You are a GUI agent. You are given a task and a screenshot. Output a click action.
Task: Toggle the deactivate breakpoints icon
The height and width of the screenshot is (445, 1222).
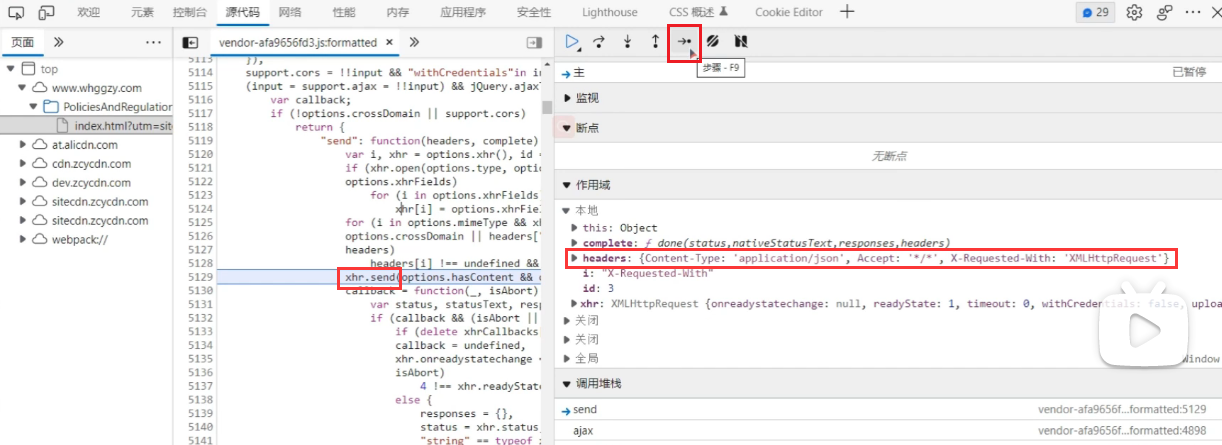click(x=713, y=42)
